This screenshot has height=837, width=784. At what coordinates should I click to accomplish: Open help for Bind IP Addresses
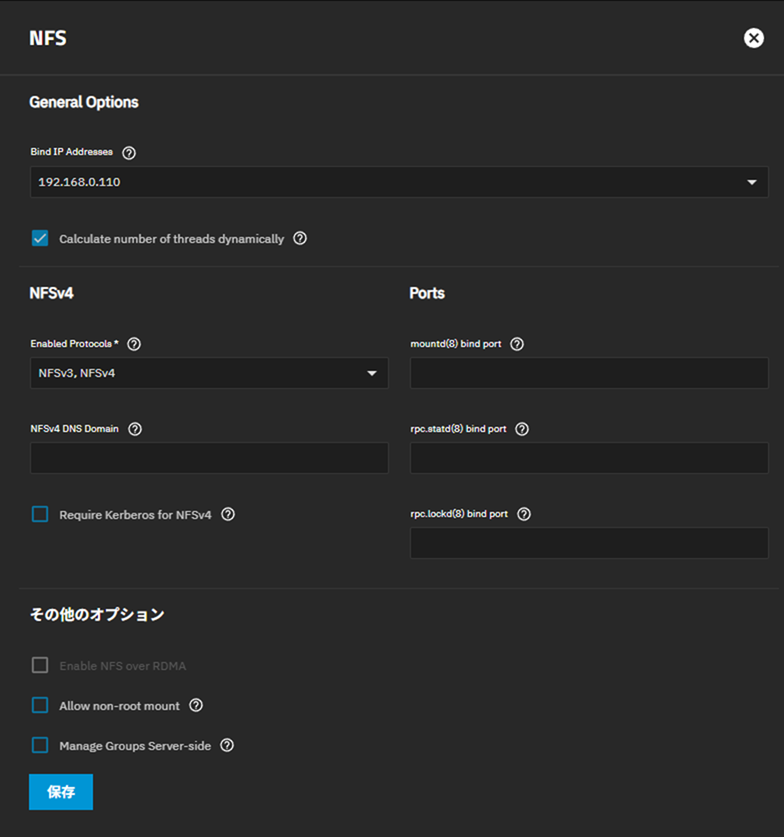click(x=129, y=153)
